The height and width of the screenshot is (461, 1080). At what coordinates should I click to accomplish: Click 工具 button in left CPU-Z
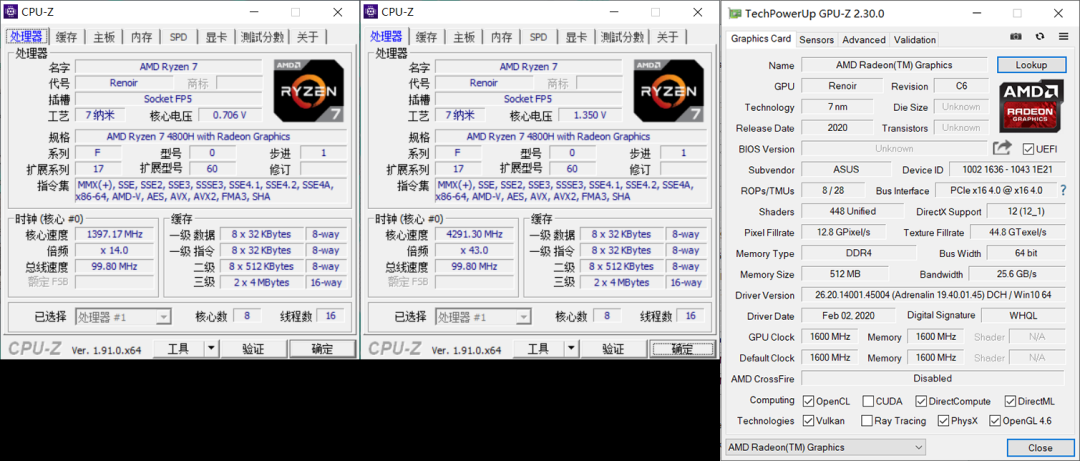coord(178,349)
